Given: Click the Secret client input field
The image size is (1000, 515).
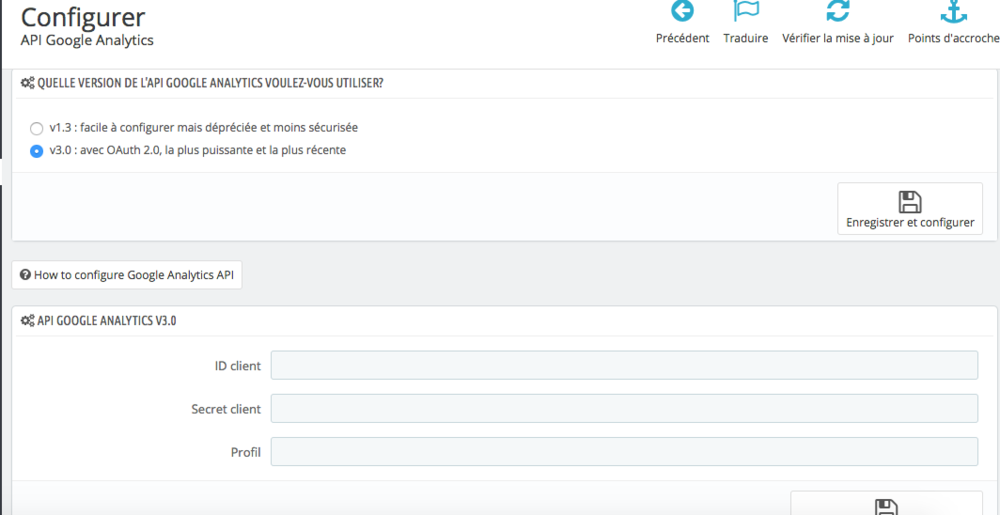Looking at the screenshot, I should 624,409.
